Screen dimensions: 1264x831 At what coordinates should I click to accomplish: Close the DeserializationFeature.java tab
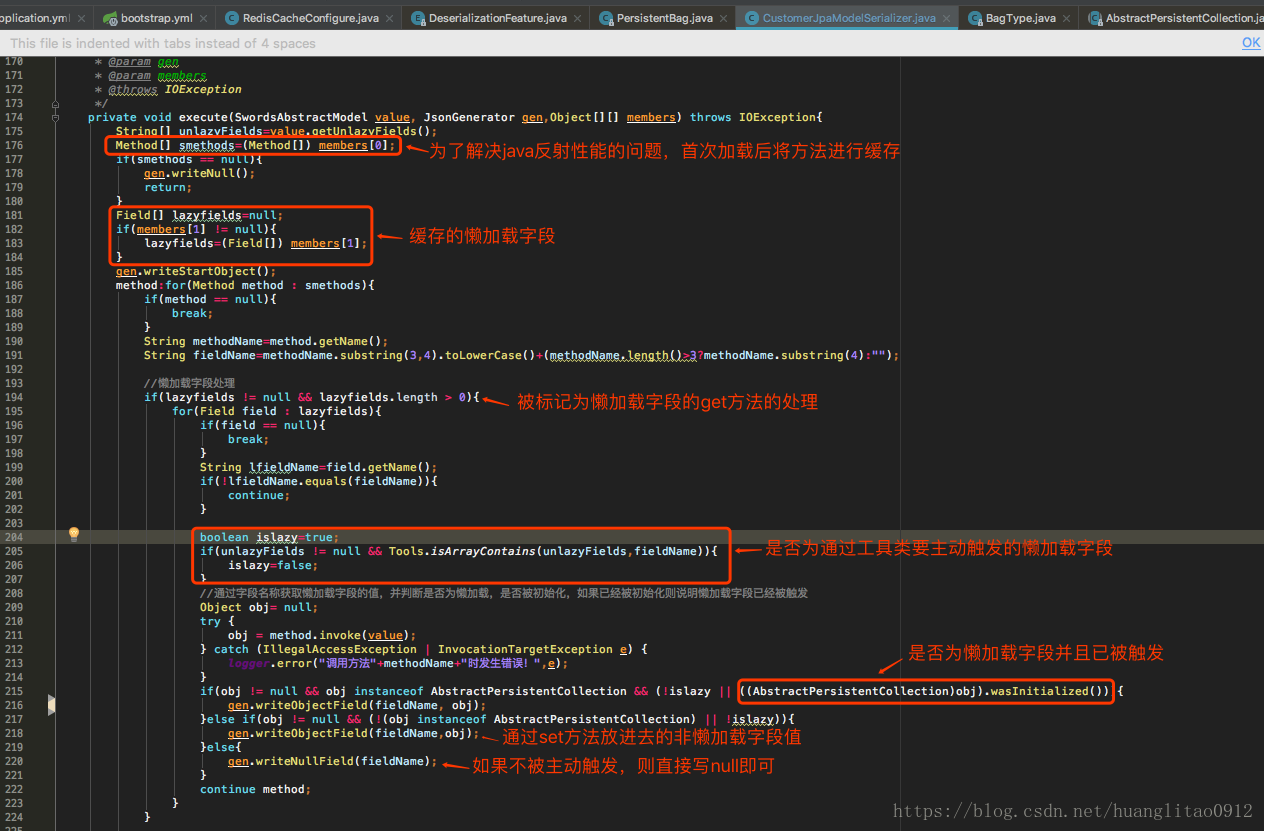[x=579, y=18]
